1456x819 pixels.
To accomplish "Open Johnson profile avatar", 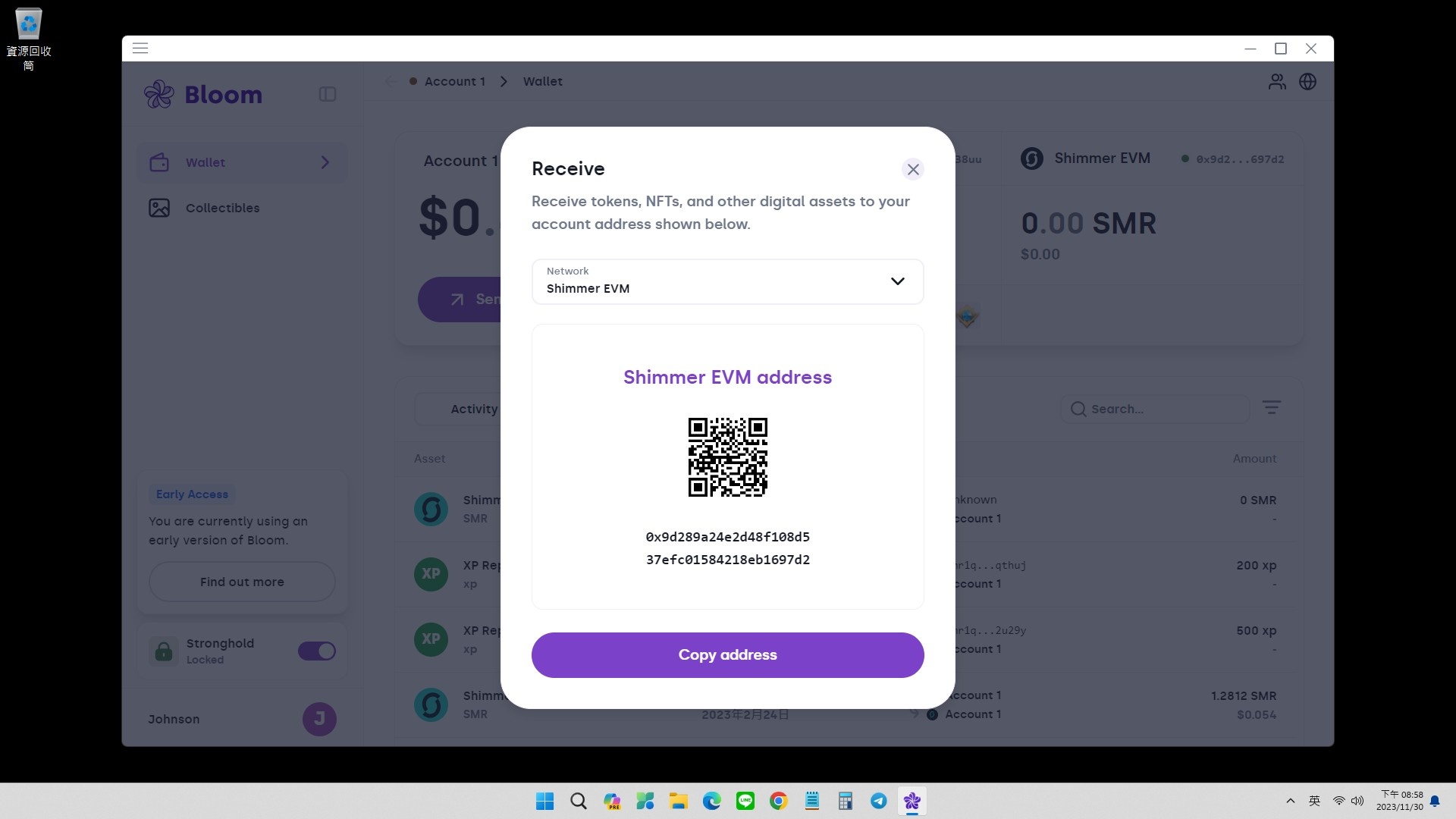I will click(319, 719).
